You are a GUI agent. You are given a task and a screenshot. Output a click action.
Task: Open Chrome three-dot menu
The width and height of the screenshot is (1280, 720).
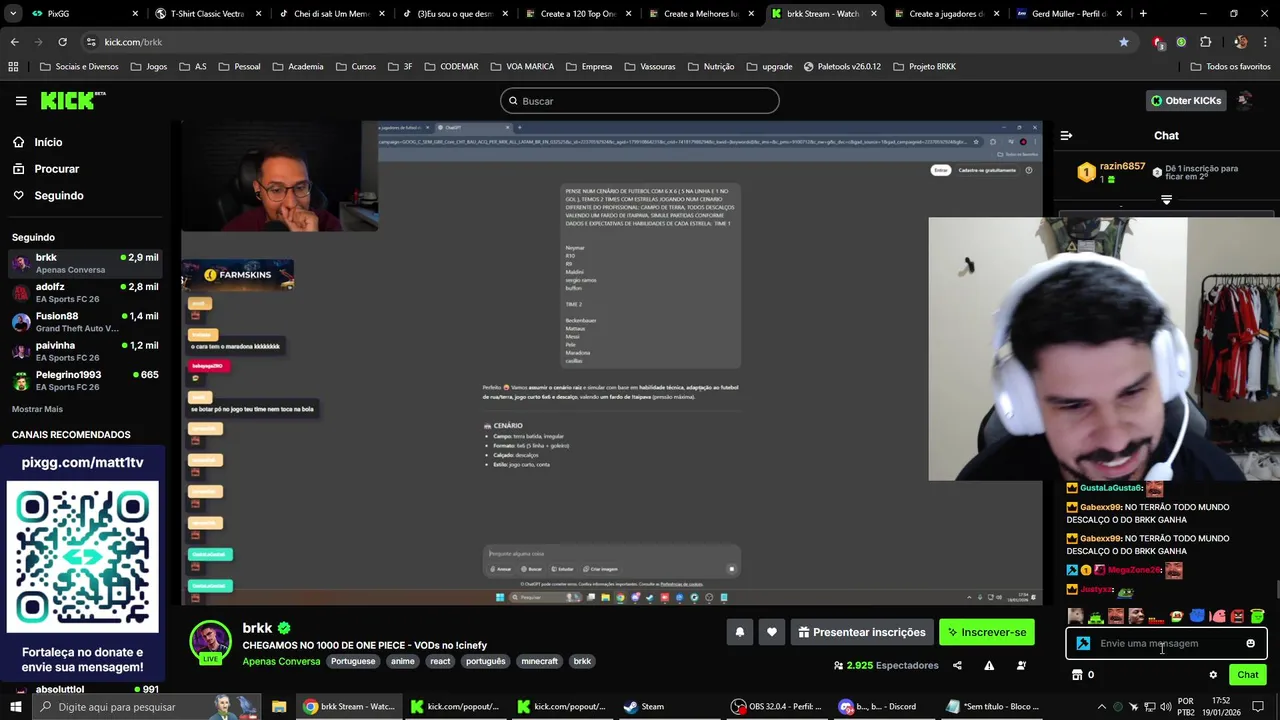click(1265, 42)
